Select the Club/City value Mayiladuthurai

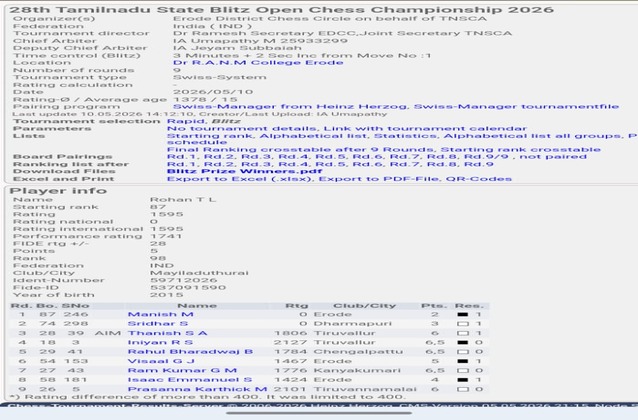[199, 273]
